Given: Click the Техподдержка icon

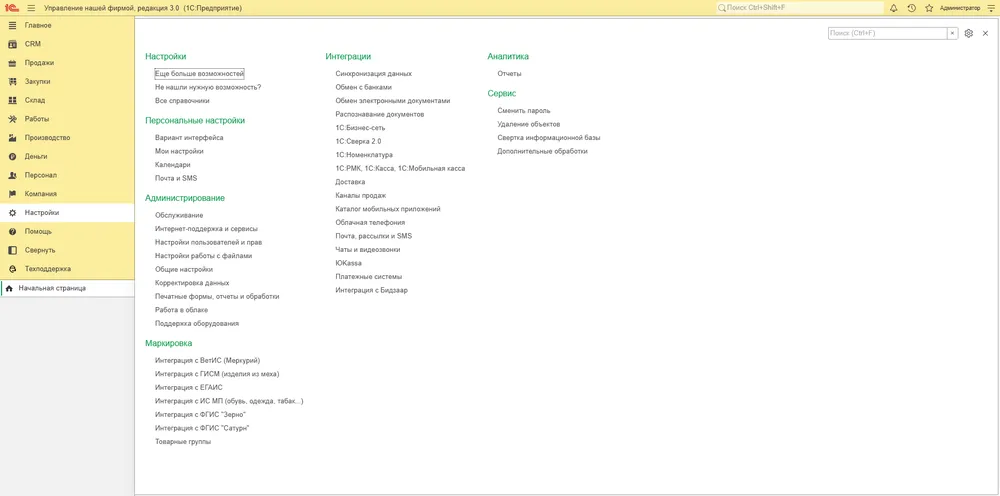Looking at the screenshot, I should click(12, 269).
